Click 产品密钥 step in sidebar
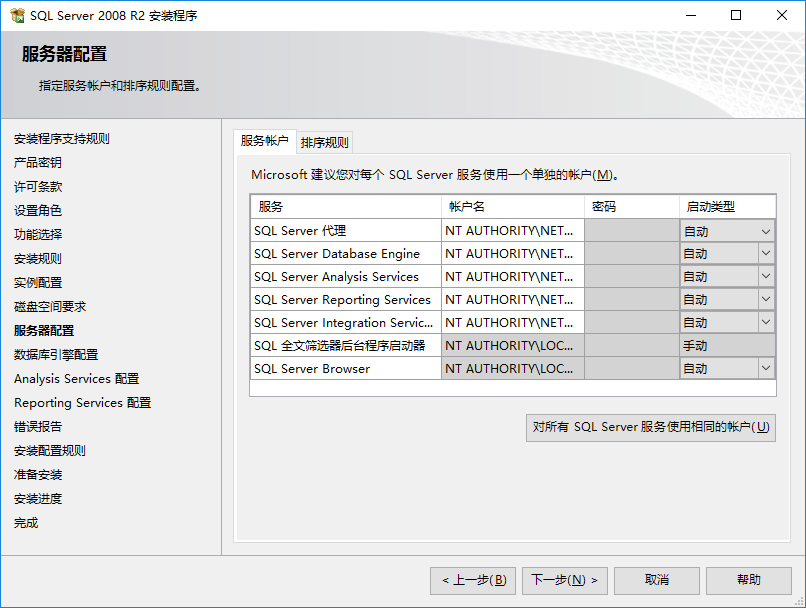 tap(38, 163)
